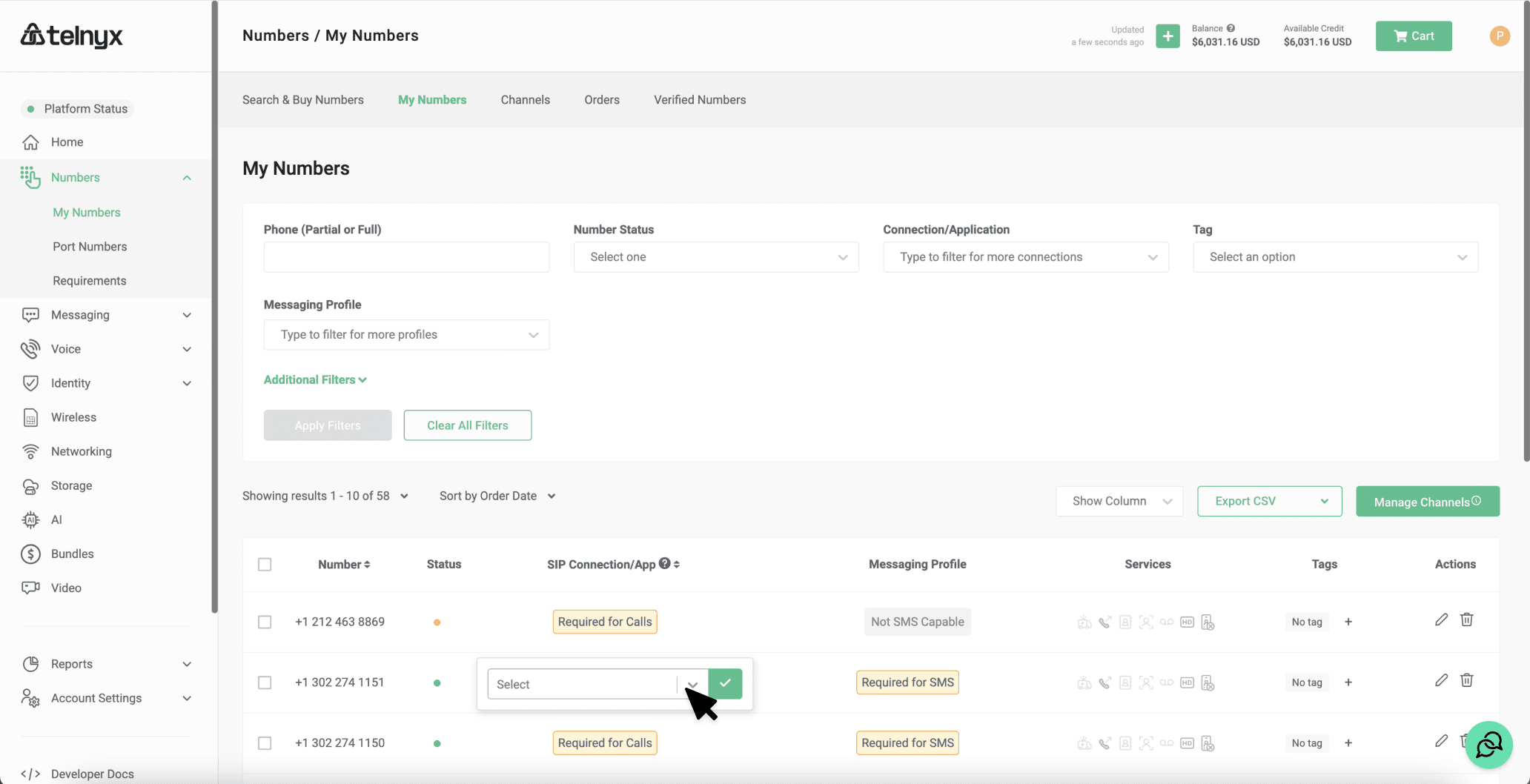Click the Balance help question icon

(x=1231, y=28)
